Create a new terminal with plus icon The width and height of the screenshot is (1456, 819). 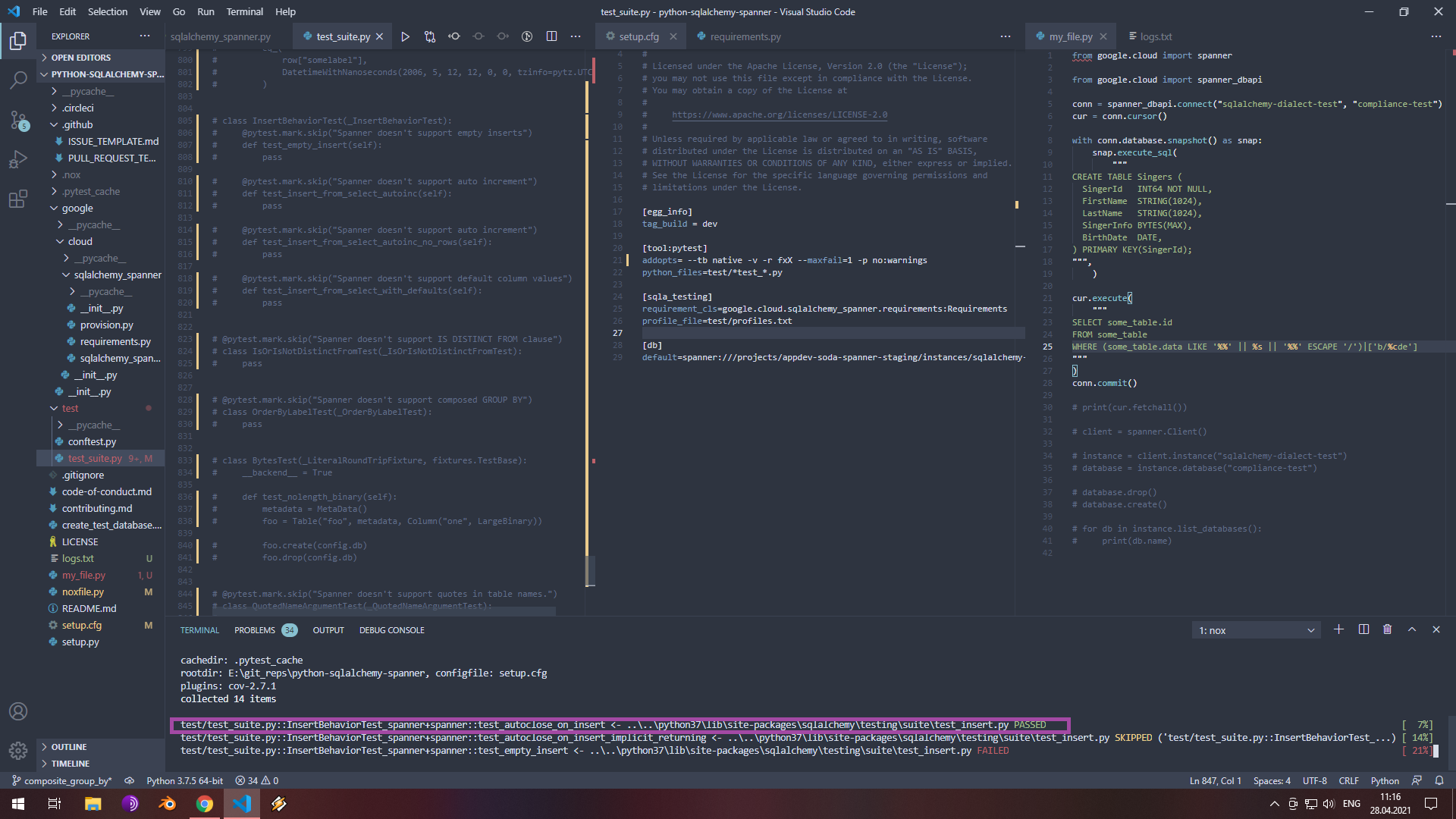[1338, 629]
